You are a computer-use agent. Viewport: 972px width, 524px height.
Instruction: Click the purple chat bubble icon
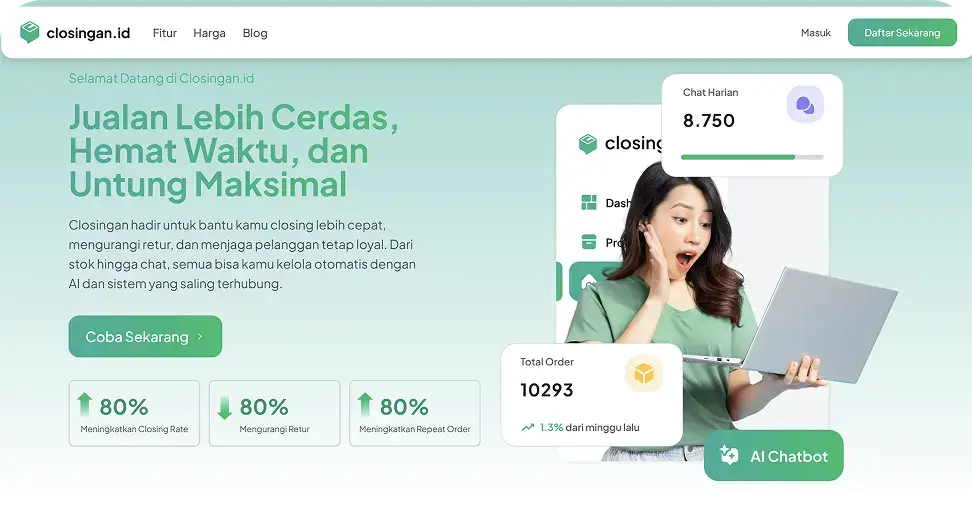click(805, 105)
